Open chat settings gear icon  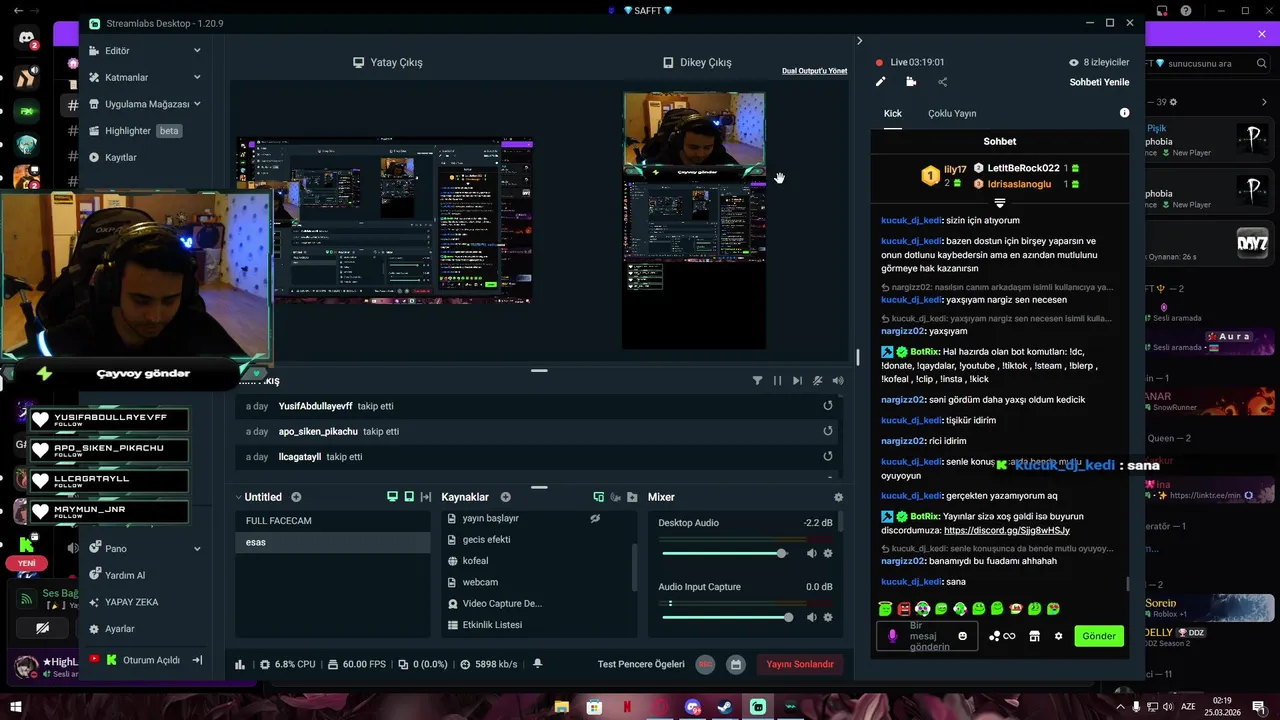click(1058, 636)
